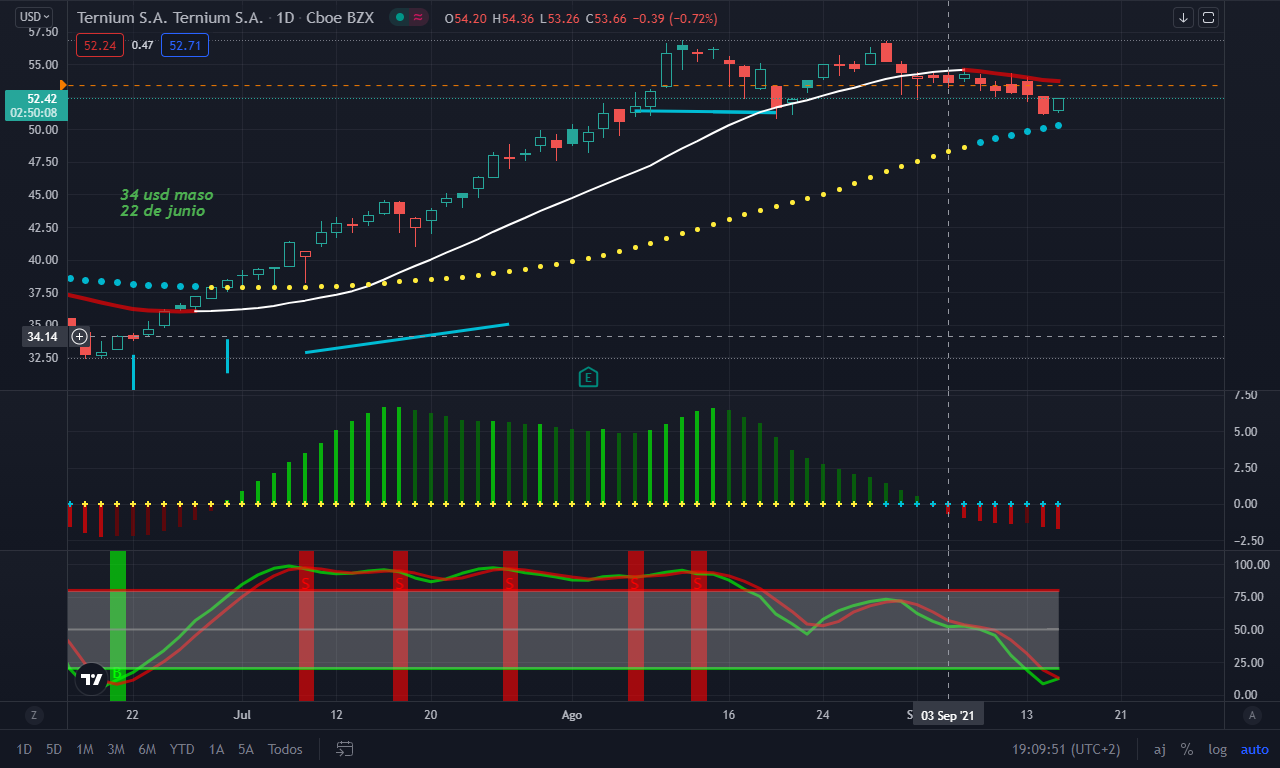
Task: Click the orange alert arrow on price axis
Action: point(64,85)
